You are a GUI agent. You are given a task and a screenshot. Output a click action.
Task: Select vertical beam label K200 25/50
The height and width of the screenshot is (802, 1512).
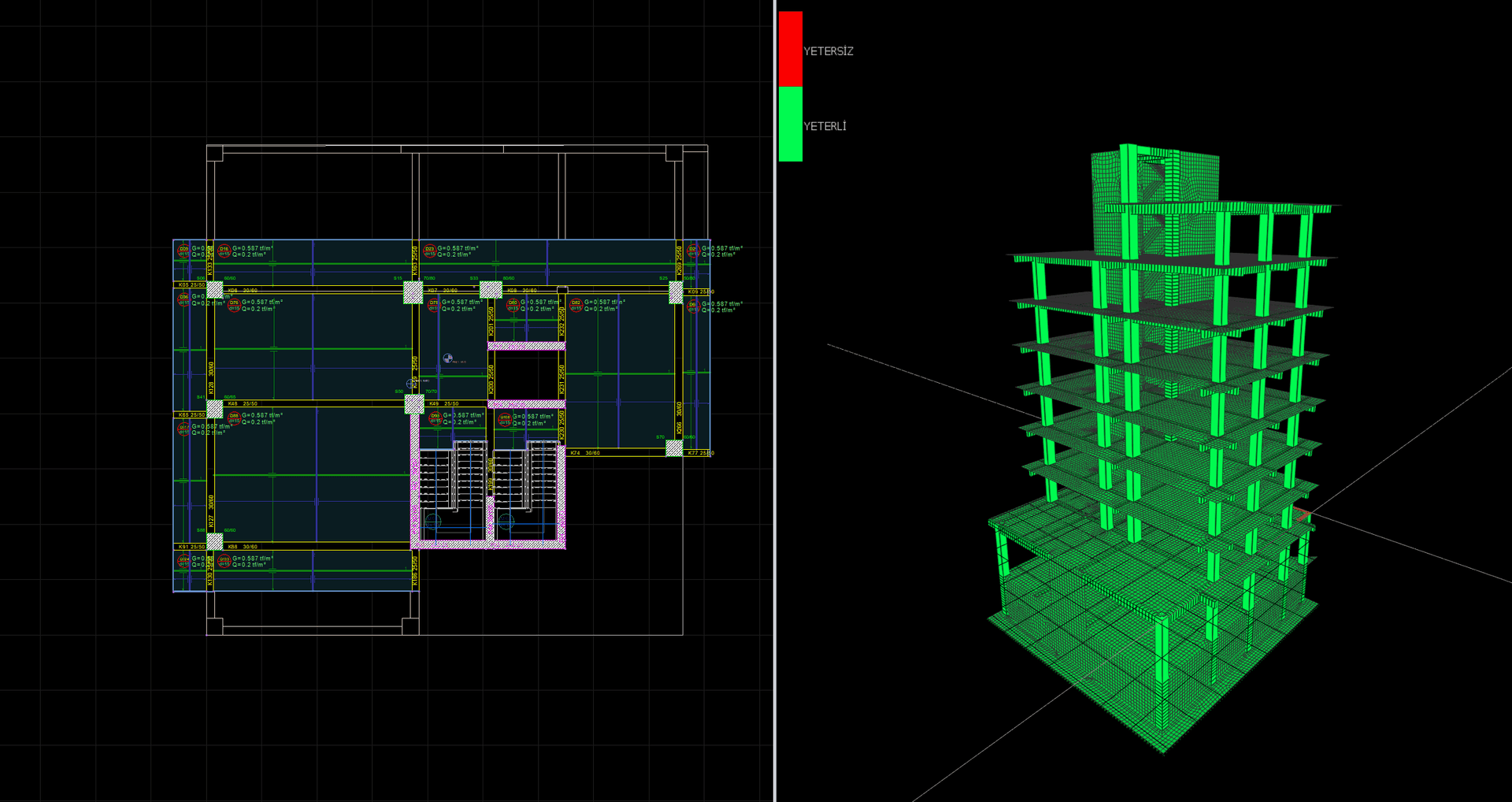point(491,380)
